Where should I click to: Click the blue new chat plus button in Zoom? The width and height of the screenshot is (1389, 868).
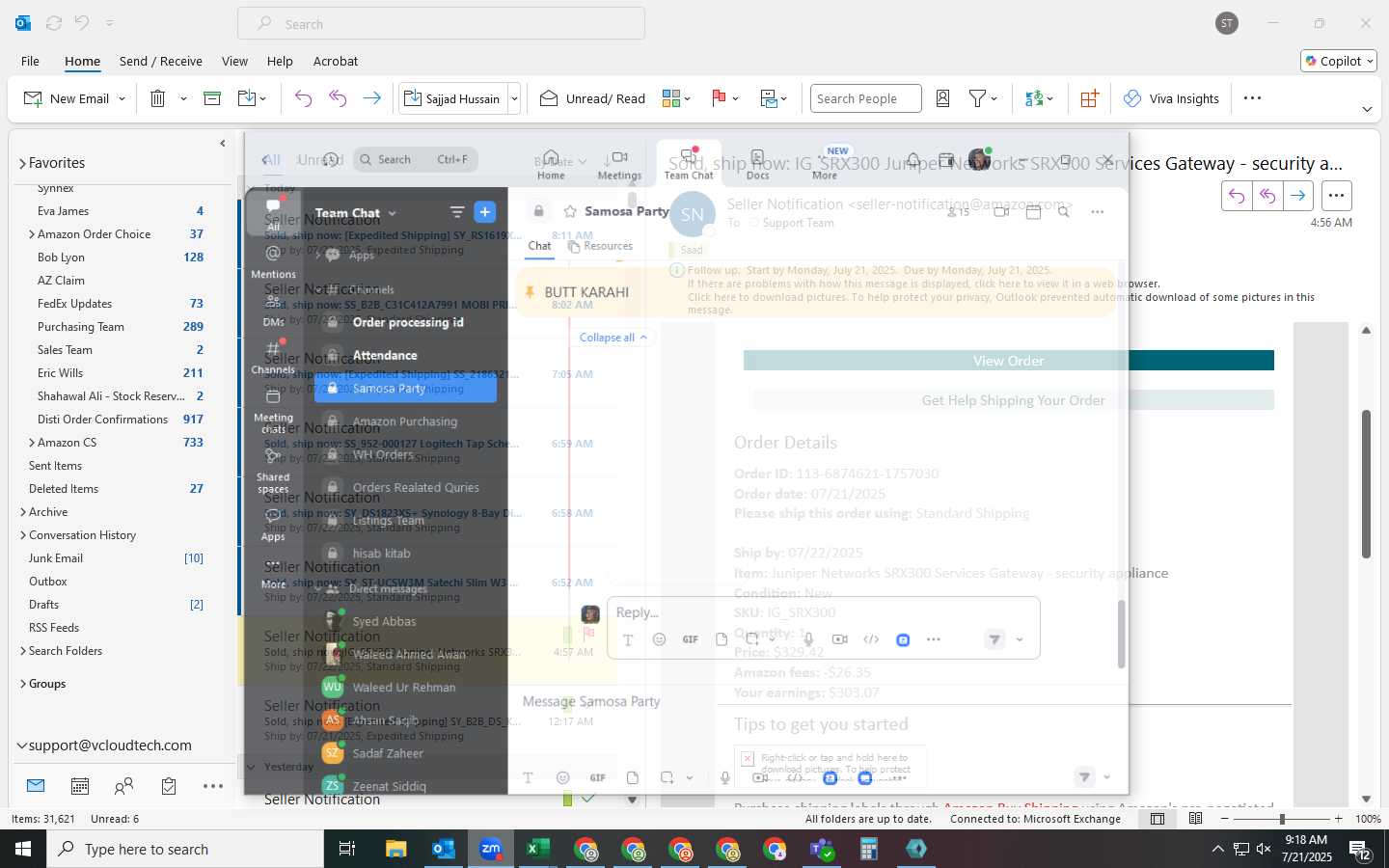[485, 212]
